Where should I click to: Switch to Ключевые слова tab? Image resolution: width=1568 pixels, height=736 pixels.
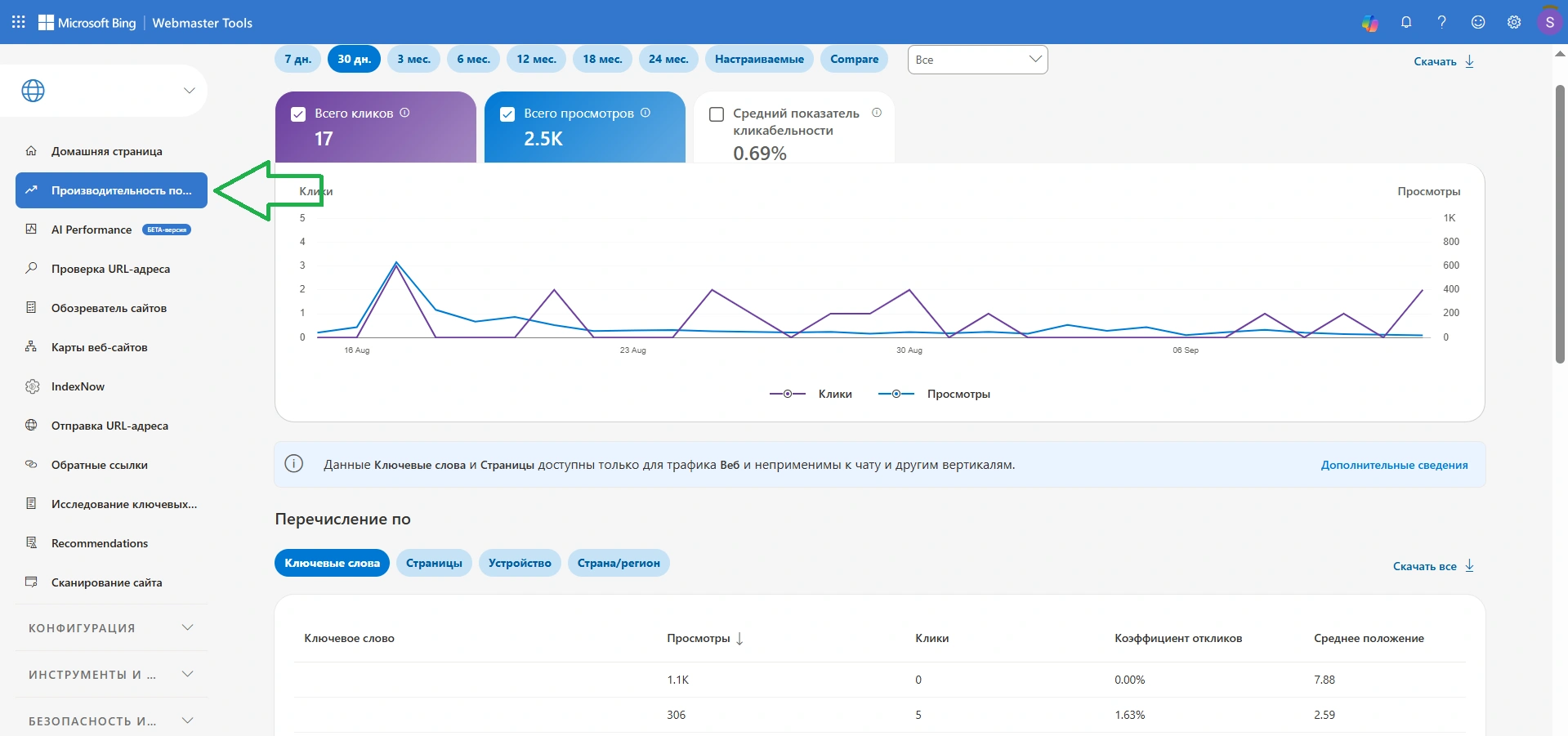[x=332, y=563]
